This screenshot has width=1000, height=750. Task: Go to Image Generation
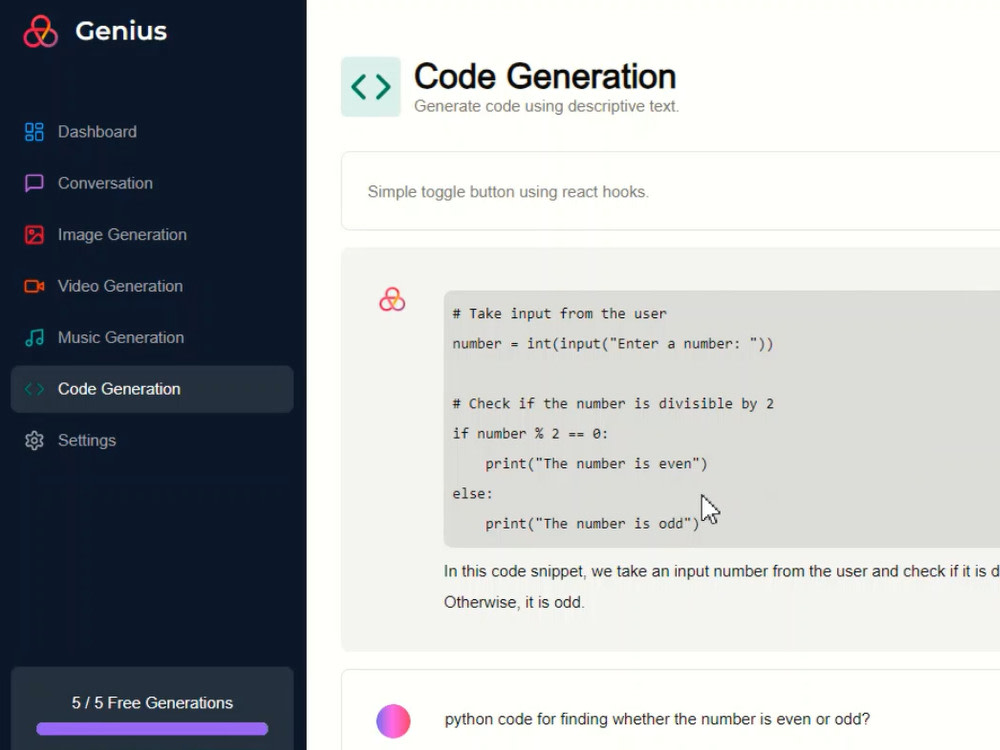pyautogui.click(x=152, y=235)
